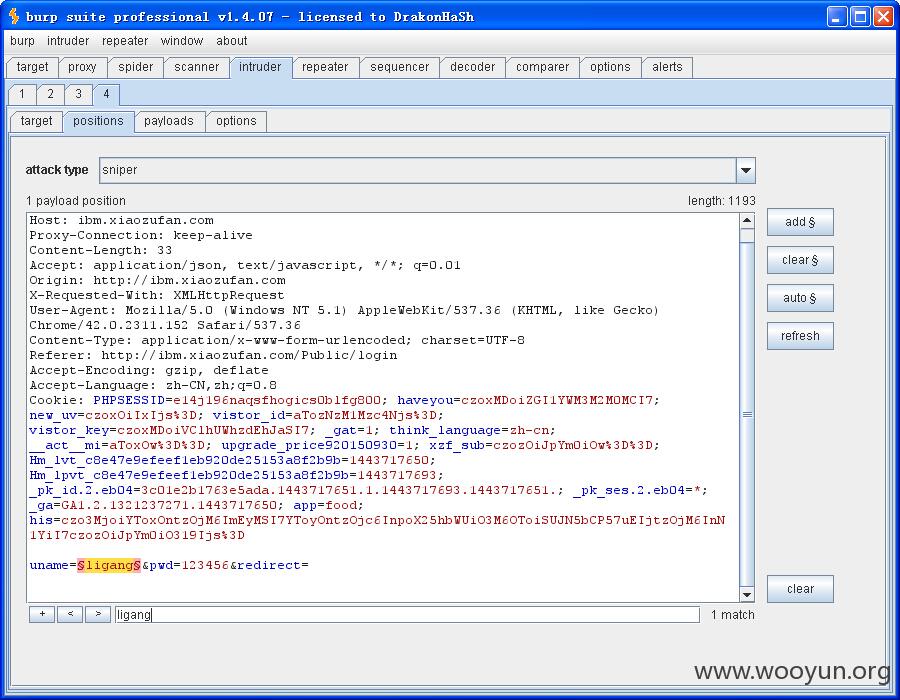900x700 pixels.
Task: Click the Proxy-Connection: keep-alive line
Action: pos(141,235)
